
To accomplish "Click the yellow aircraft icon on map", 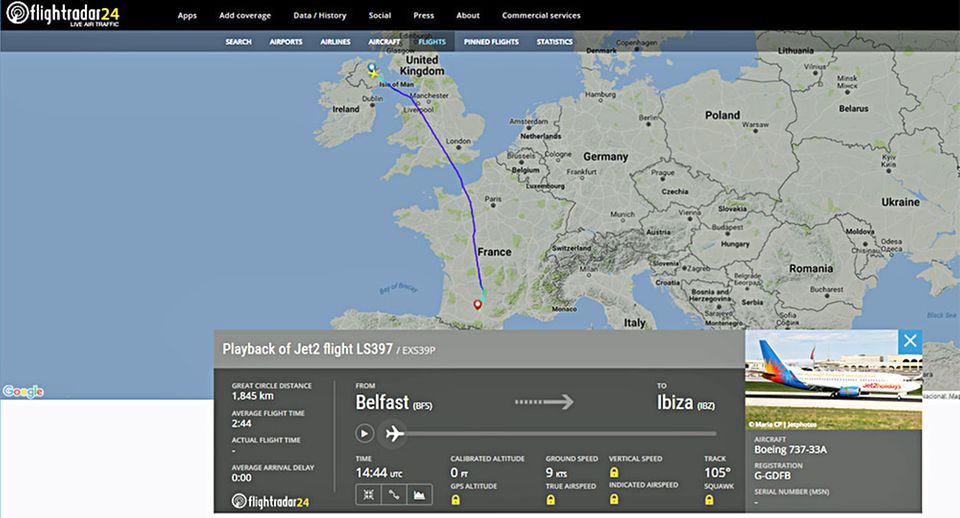I will 374,75.
